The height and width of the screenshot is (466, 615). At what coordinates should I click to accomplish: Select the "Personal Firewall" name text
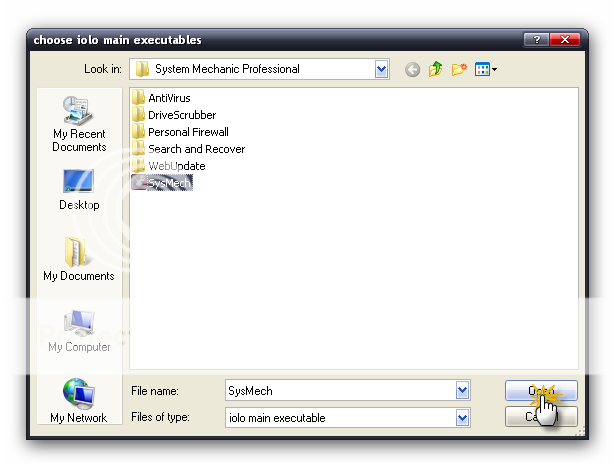point(188,132)
